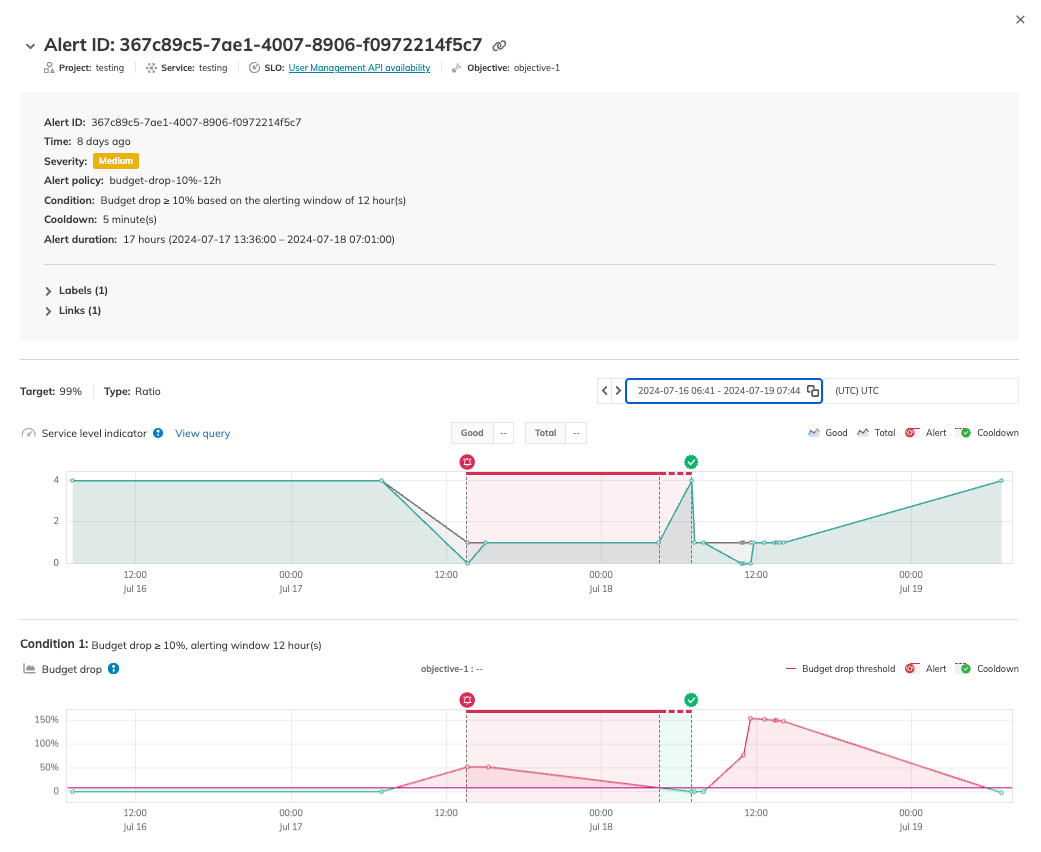Click the Good value box
The image size is (1041, 852).
pyautogui.click(x=483, y=433)
